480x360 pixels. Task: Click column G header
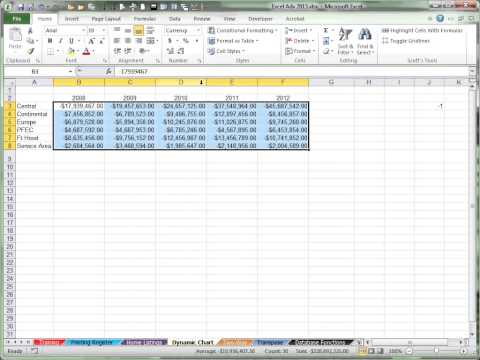coord(331,82)
